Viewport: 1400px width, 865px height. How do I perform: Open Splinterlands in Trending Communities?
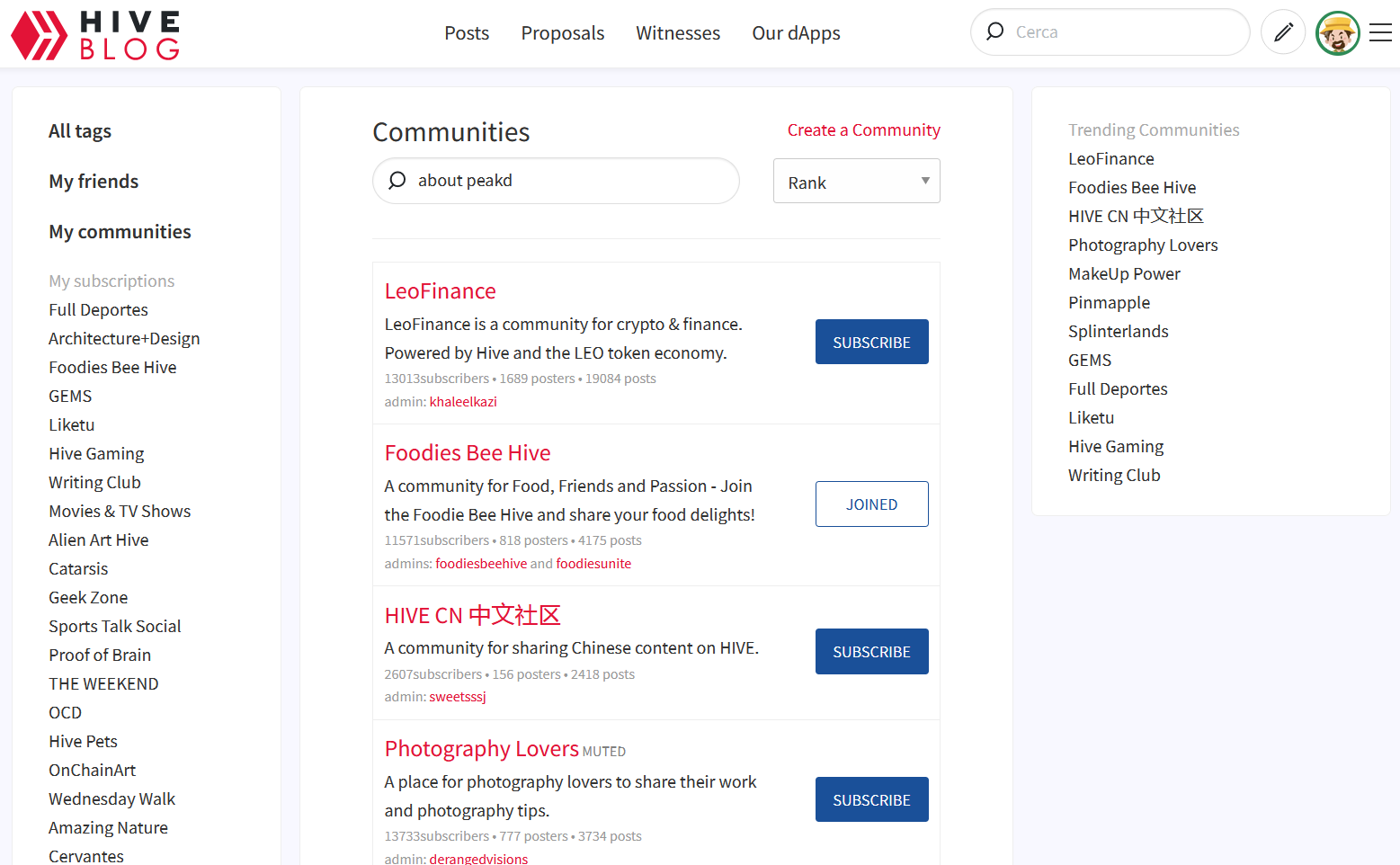1118,332
